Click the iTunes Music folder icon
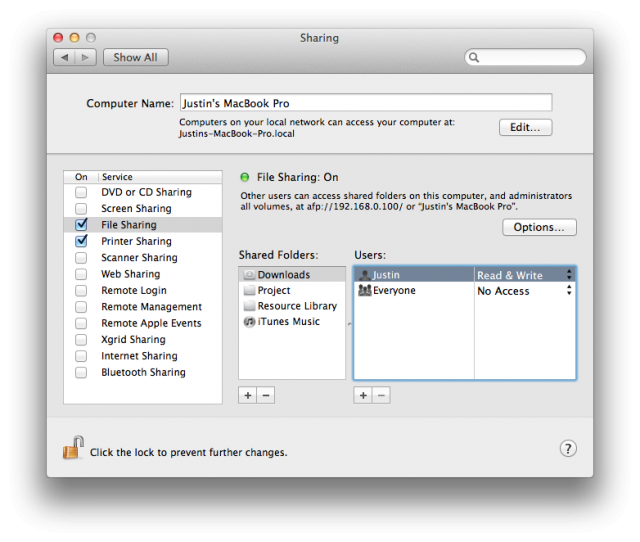 (249, 322)
